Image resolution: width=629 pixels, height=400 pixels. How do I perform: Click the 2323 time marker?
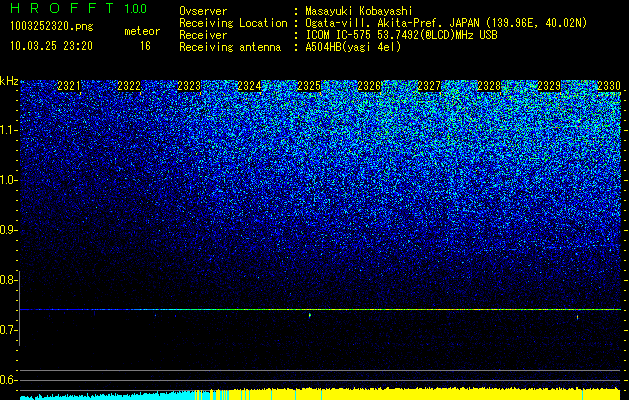click(189, 86)
